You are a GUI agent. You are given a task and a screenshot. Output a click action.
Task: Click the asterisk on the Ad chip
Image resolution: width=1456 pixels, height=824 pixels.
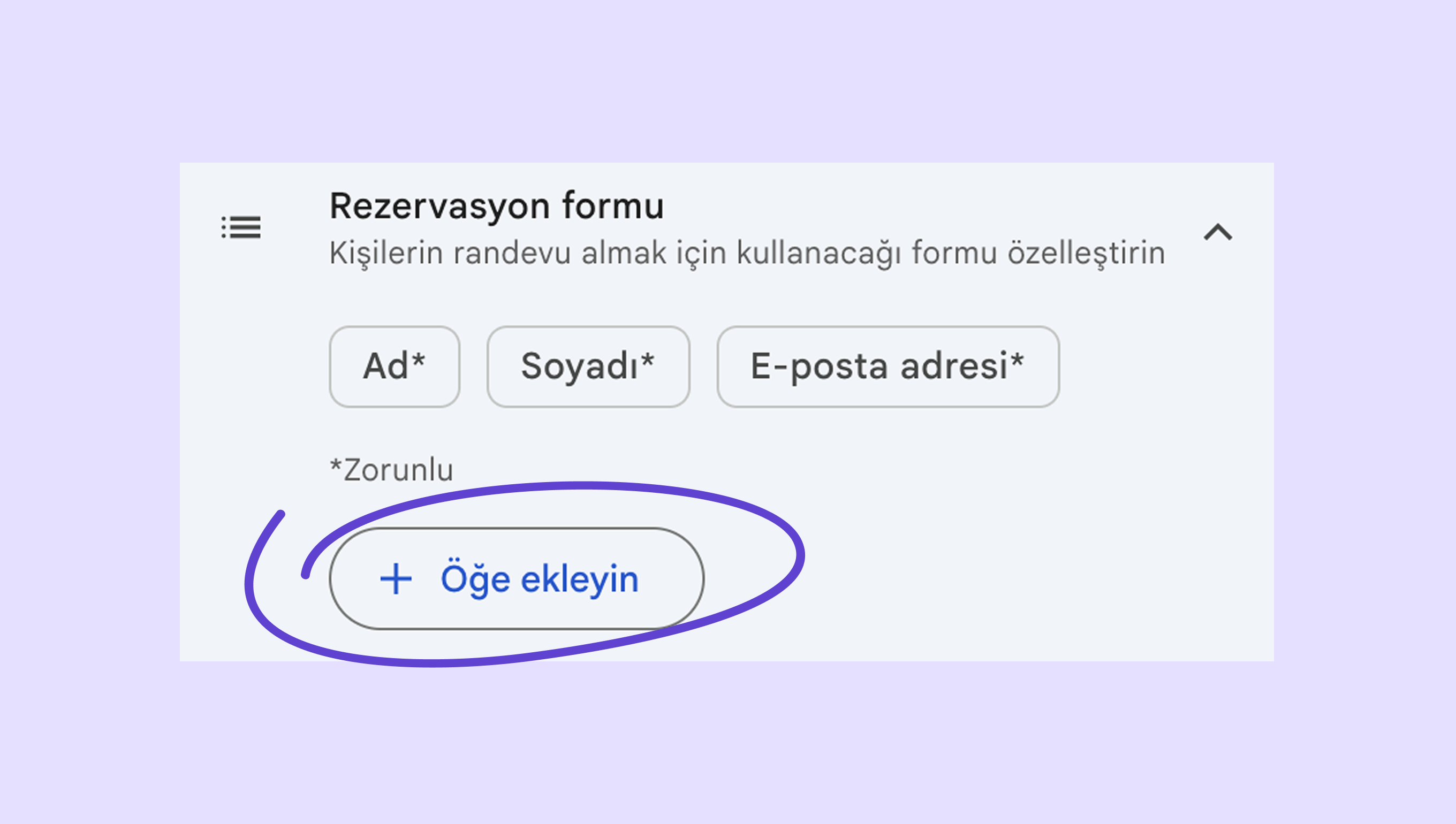click(x=419, y=360)
